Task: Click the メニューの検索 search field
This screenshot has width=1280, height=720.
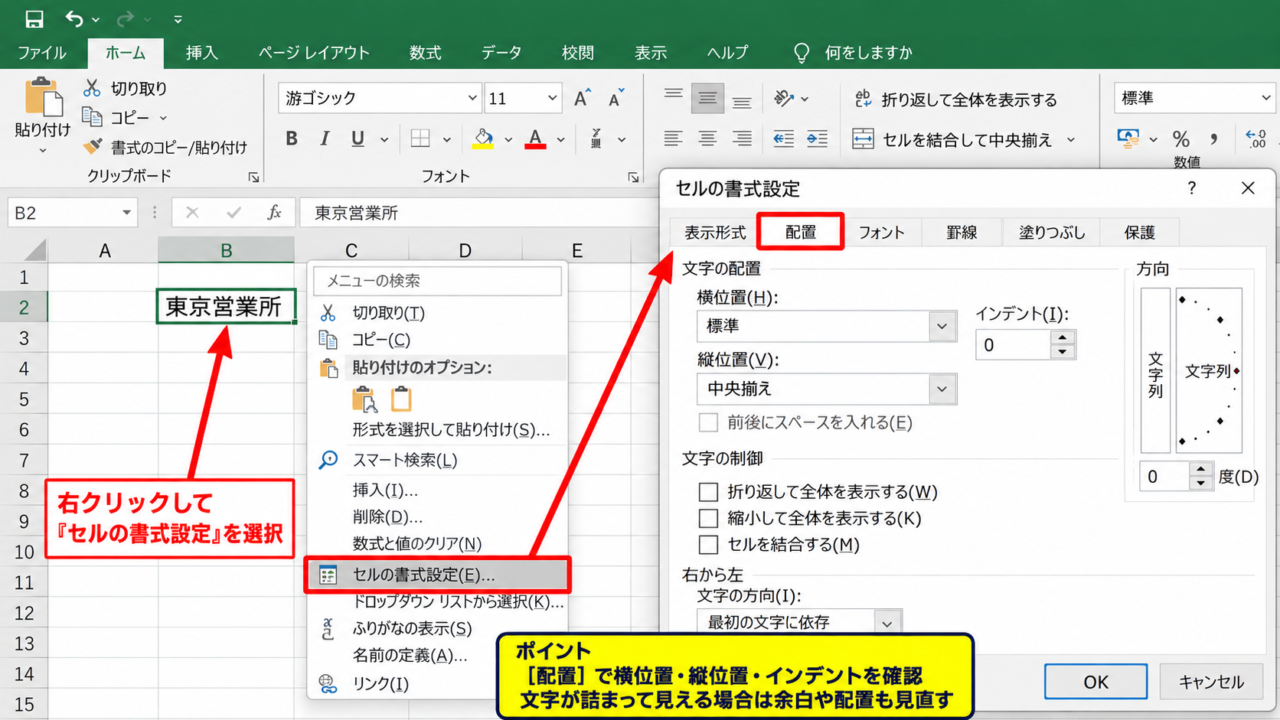Action: (x=438, y=281)
